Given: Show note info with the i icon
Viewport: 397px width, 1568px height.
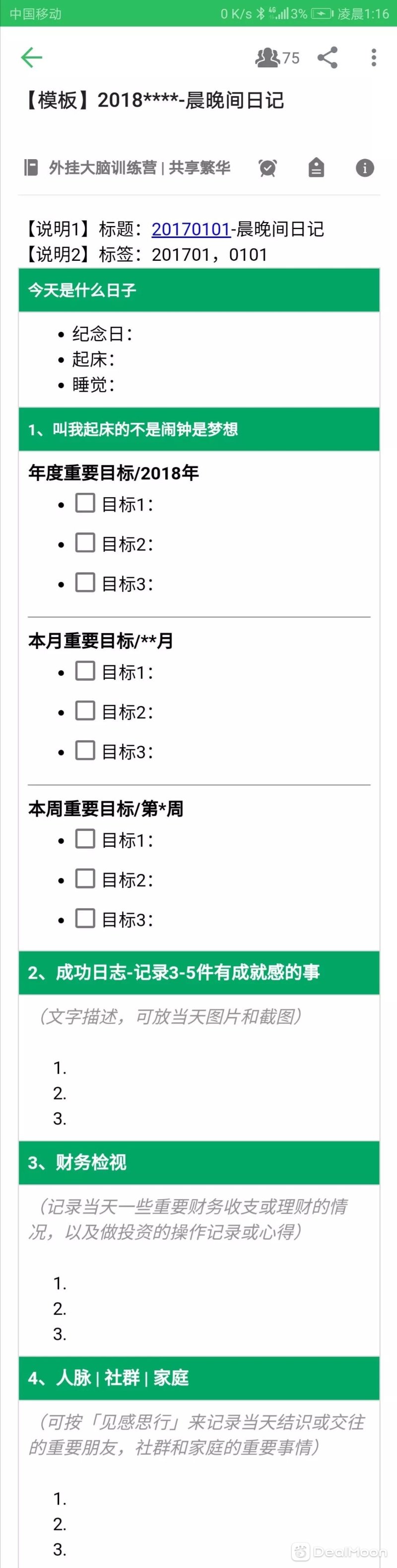Looking at the screenshot, I should pos(365,168).
